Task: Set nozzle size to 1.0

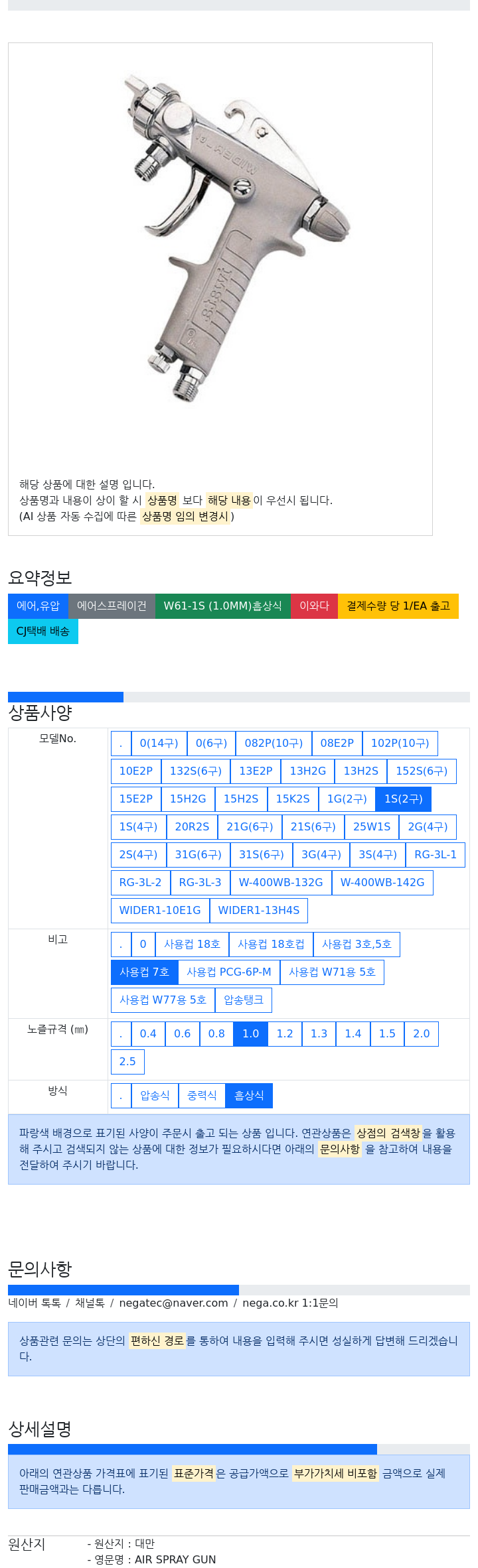Action: pos(251,1034)
